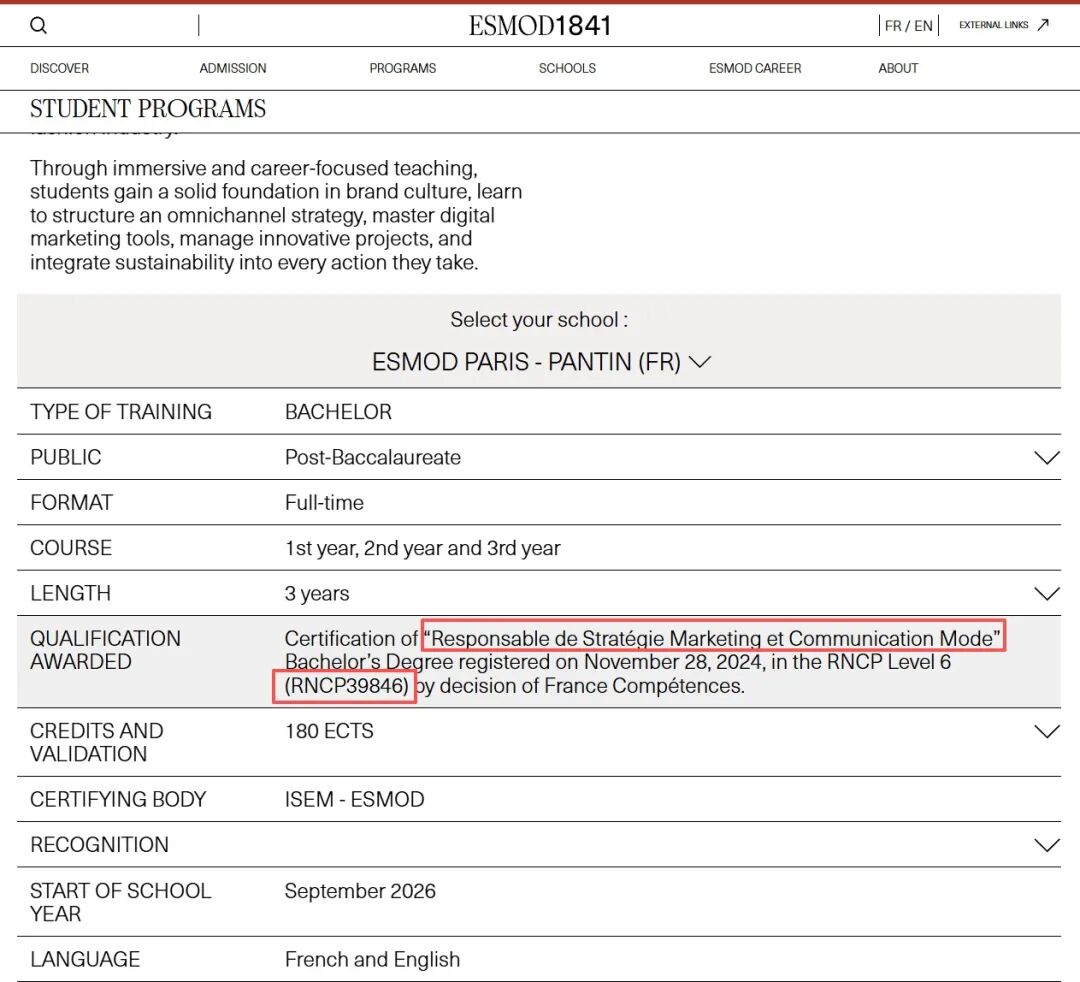1080x982 pixels.
Task: Click the External Links arrow icon
Action: 1043,25
